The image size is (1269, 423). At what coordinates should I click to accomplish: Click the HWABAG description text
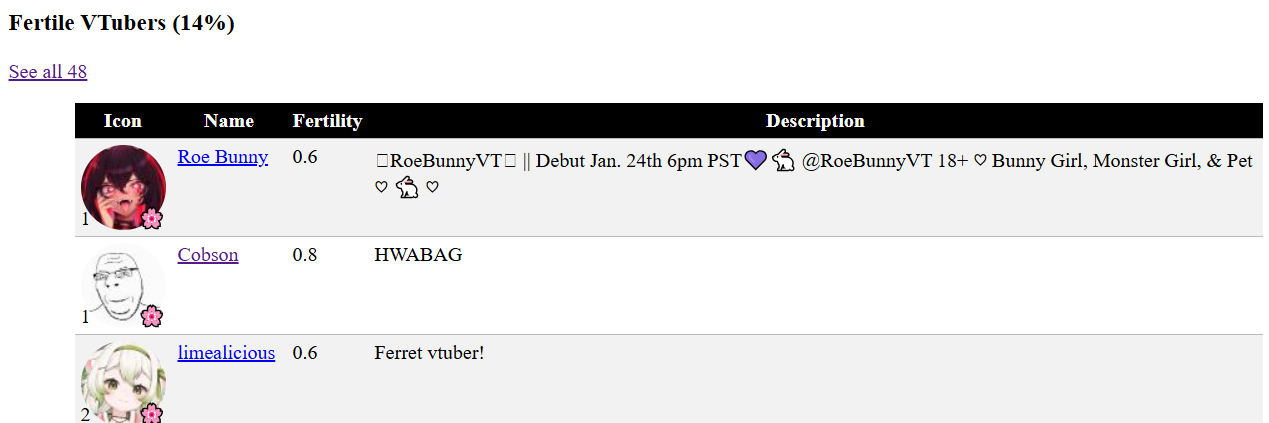tap(418, 255)
